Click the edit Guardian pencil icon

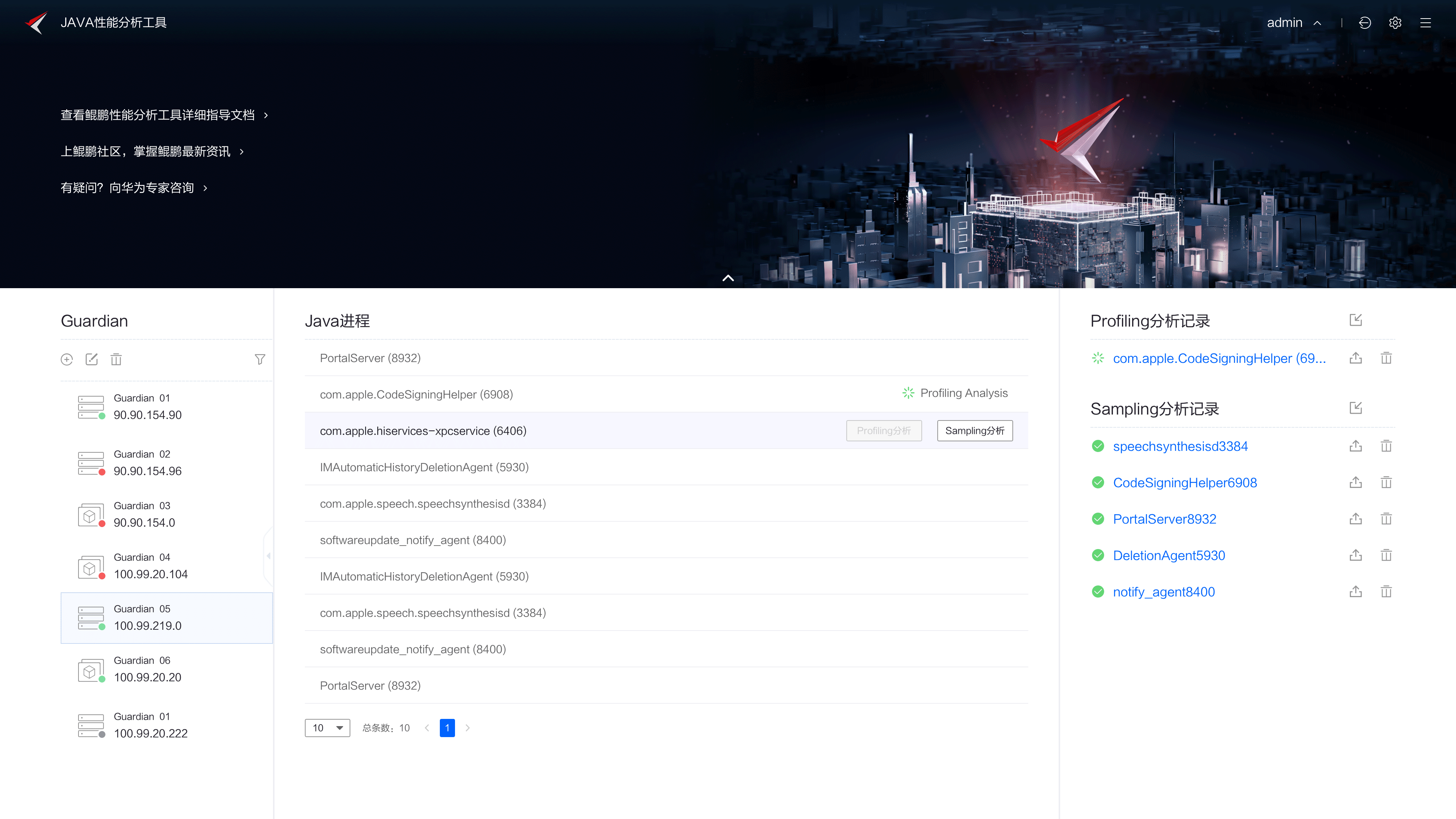[91, 359]
